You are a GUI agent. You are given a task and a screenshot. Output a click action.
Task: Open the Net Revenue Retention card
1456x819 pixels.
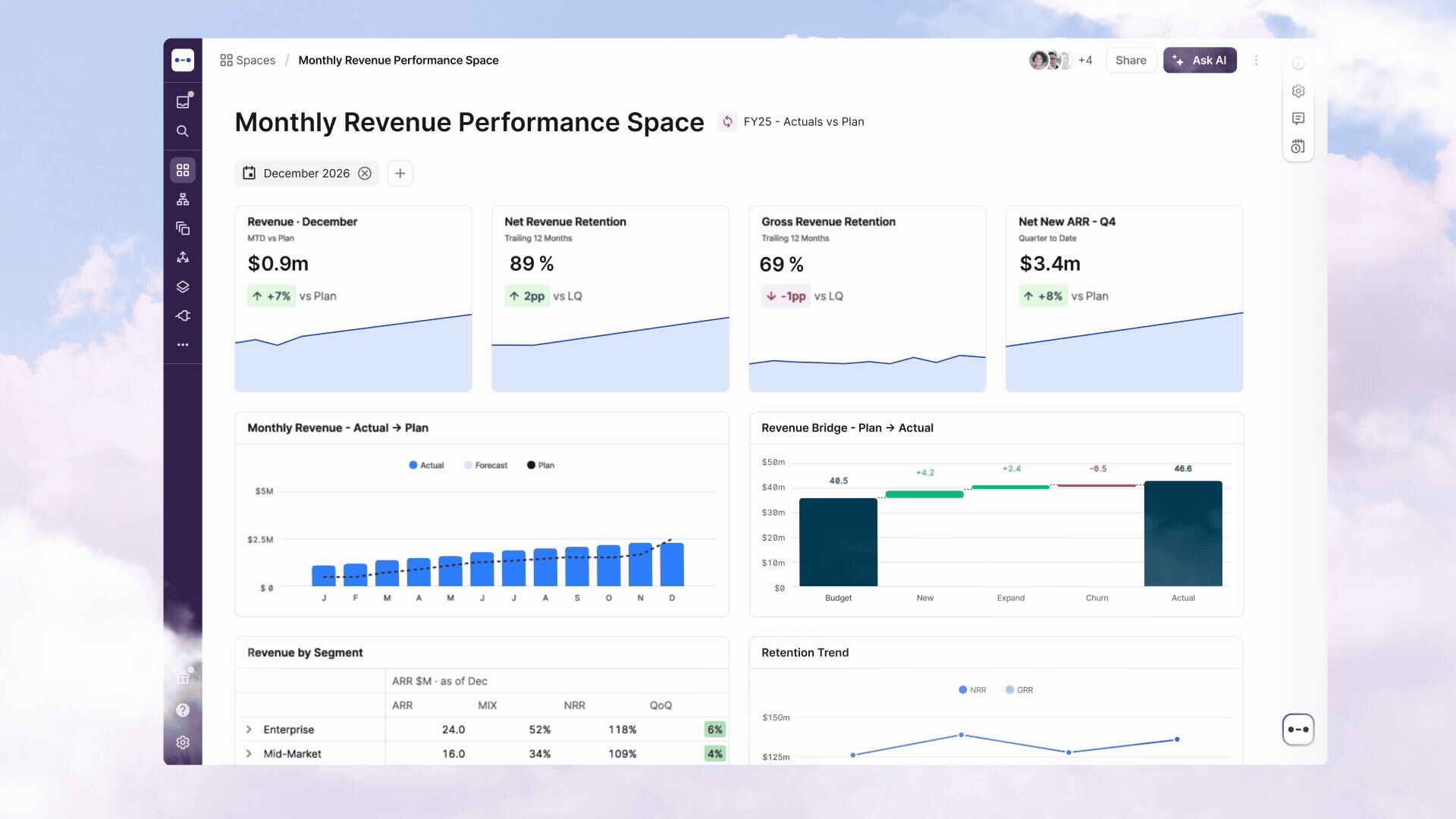coord(610,299)
